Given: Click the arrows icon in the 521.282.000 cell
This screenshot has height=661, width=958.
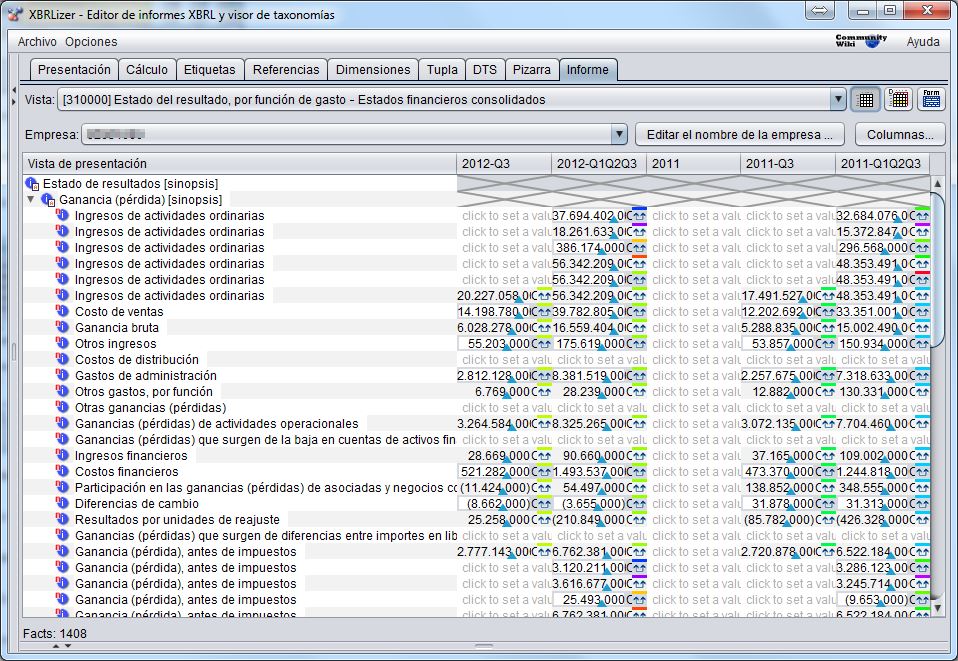Looking at the screenshot, I should (x=544, y=472).
